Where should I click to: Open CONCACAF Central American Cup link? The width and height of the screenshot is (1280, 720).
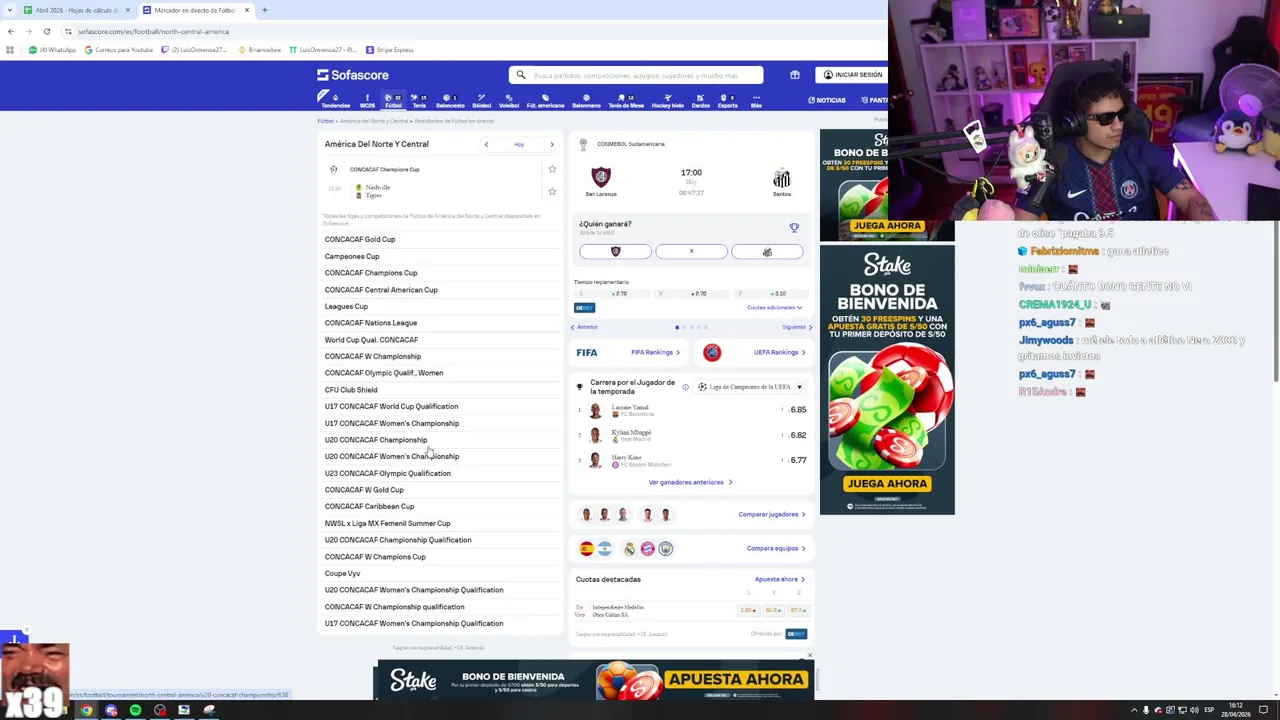click(381, 290)
